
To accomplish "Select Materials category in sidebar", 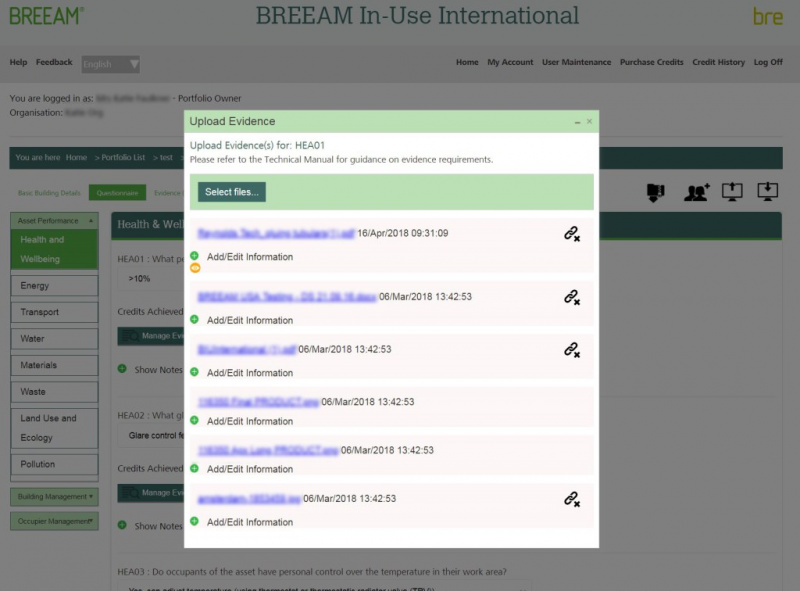I will pyautogui.click(x=54, y=365).
